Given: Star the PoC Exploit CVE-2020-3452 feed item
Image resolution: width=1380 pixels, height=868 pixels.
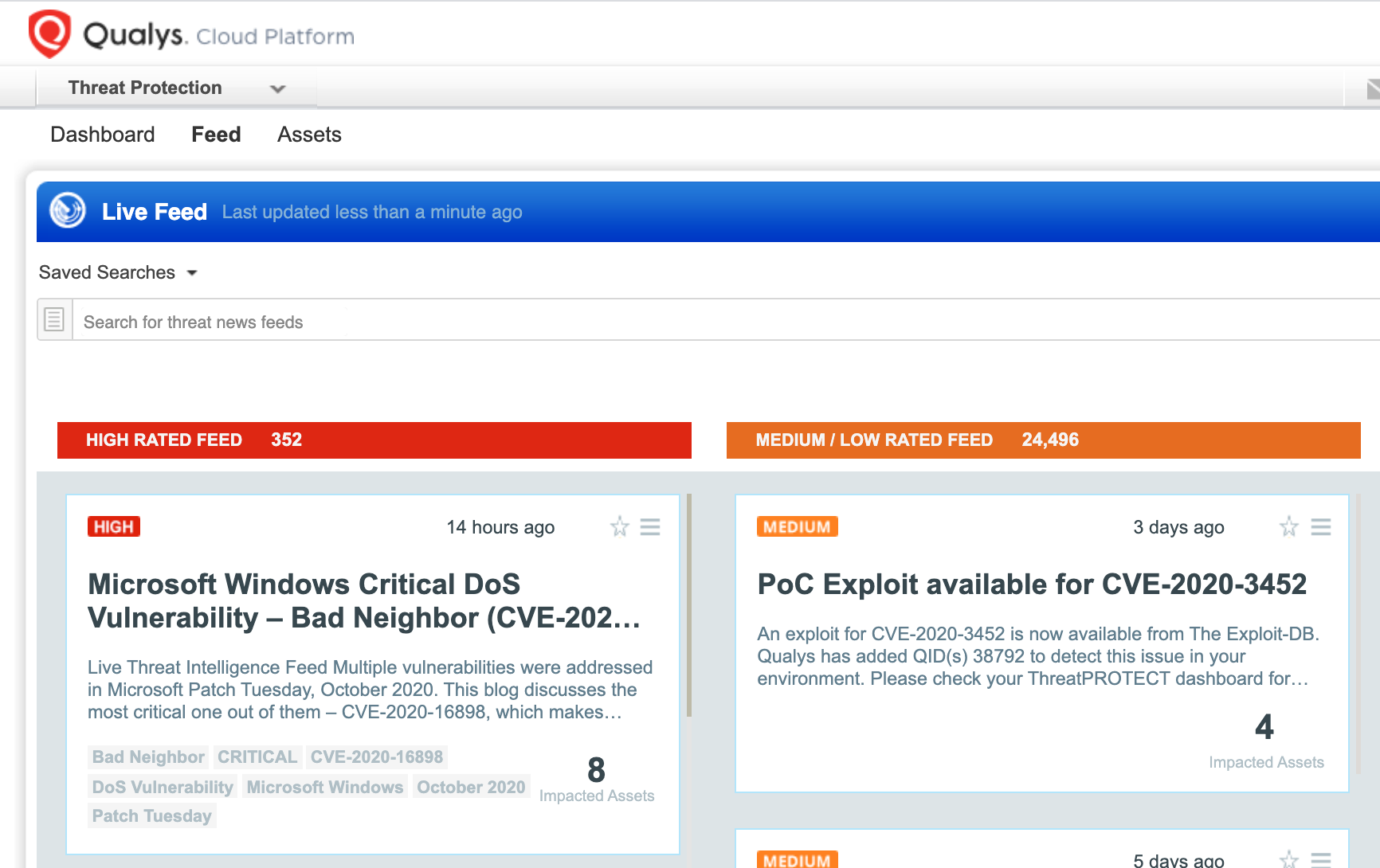Looking at the screenshot, I should click(x=1288, y=526).
